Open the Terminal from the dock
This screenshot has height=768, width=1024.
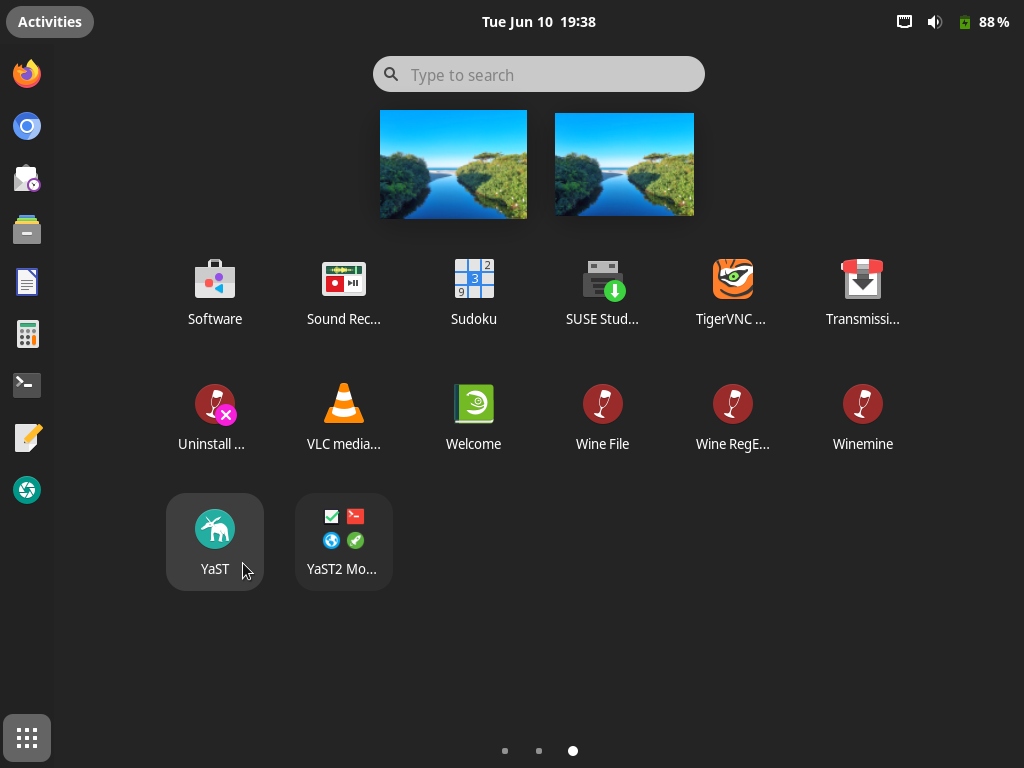click(x=27, y=385)
